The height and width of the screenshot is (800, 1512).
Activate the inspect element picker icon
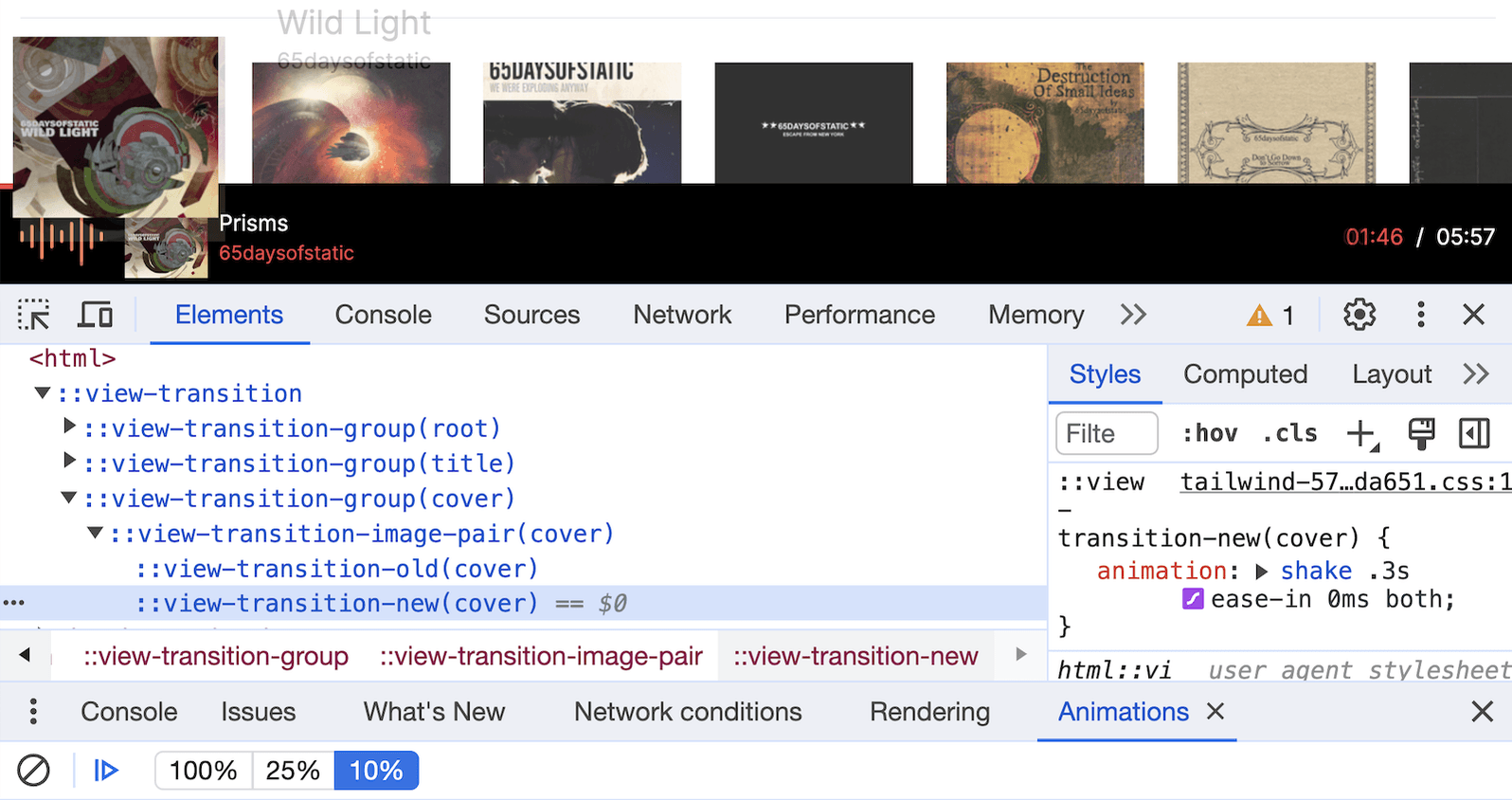tap(34, 315)
